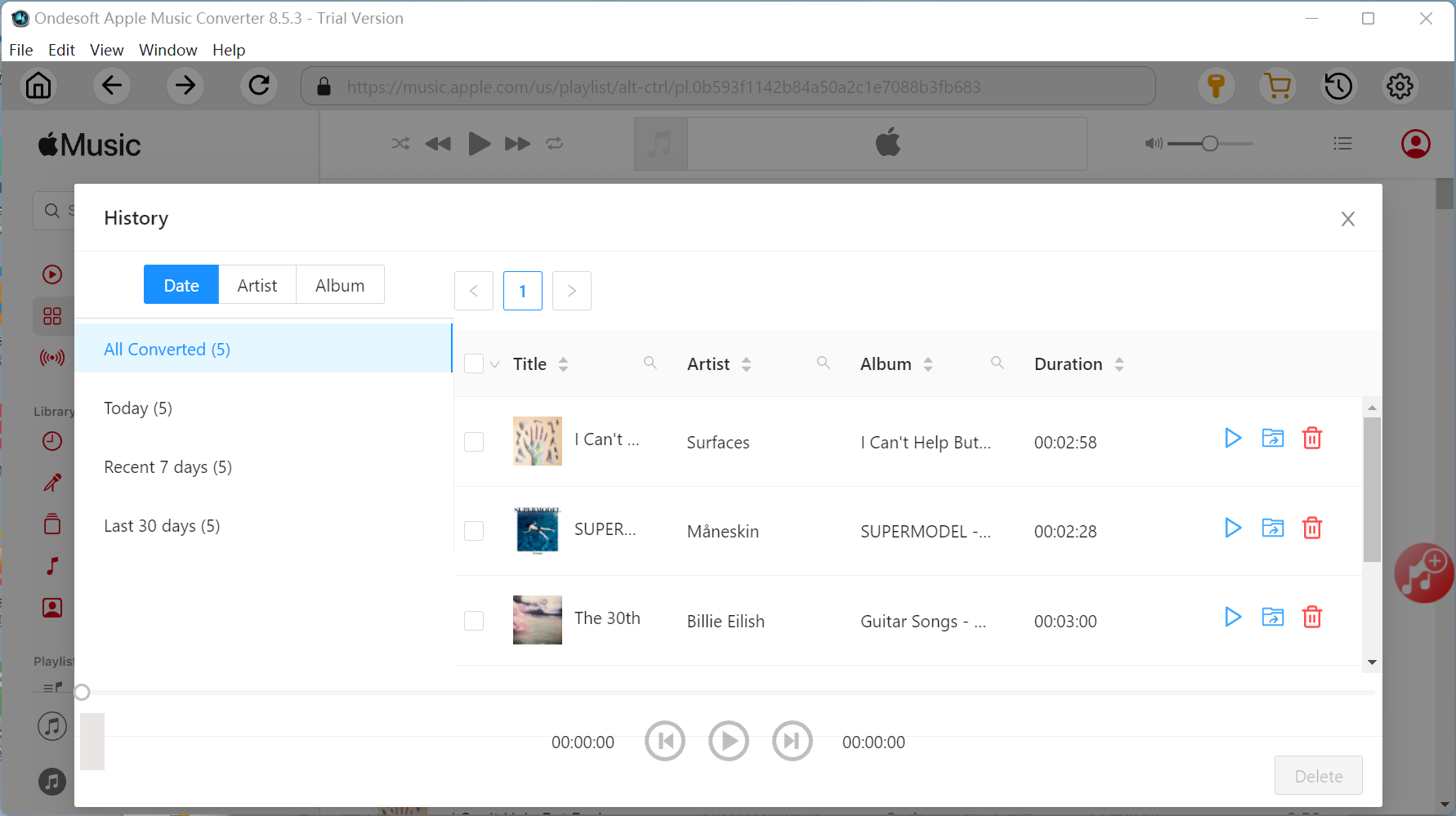
Task: Click play in history player controls
Action: (x=729, y=742)
